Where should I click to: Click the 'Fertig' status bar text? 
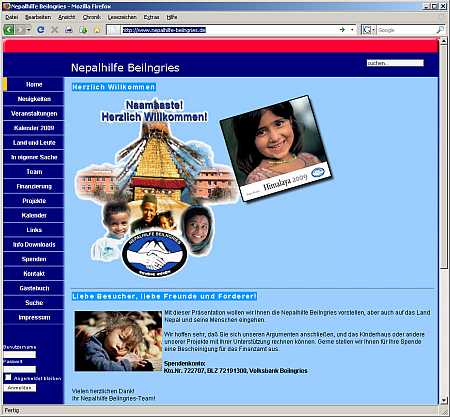(x=12, y=410)
